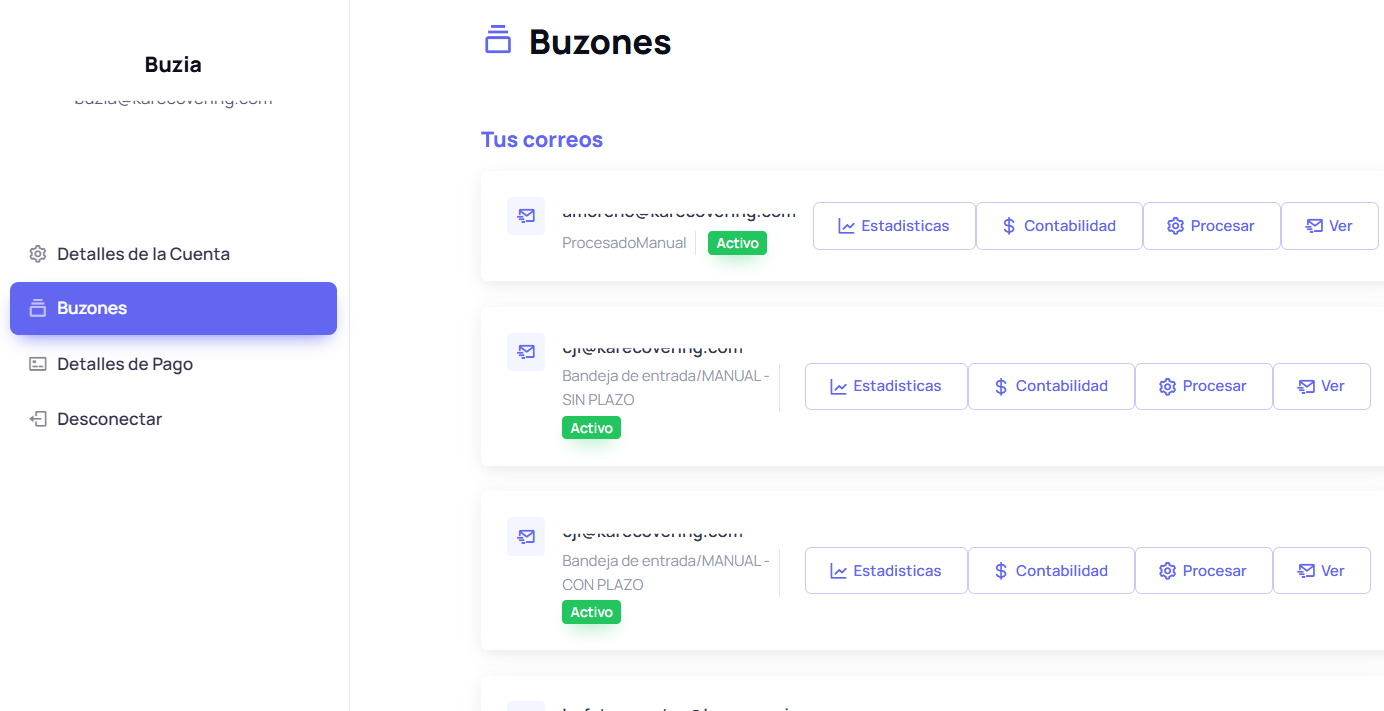Image resolution: width=1384 pixels, height=711 pixels.
Task: Click the Activo badge in the CON PLAZO mailbox
Action: point(591,612)
